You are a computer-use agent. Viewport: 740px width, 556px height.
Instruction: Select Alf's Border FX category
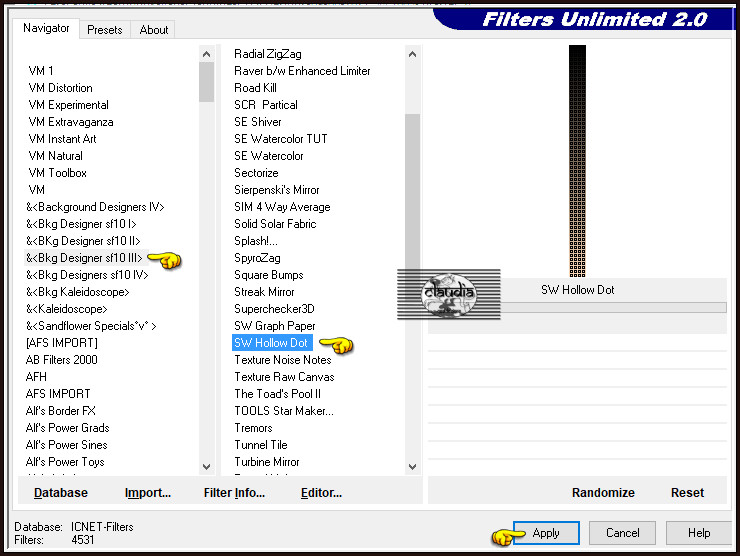click(61, 411)
